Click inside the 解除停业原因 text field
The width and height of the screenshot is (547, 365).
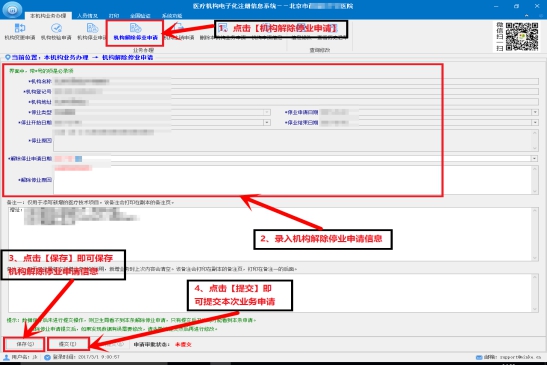tap(295, 180)
